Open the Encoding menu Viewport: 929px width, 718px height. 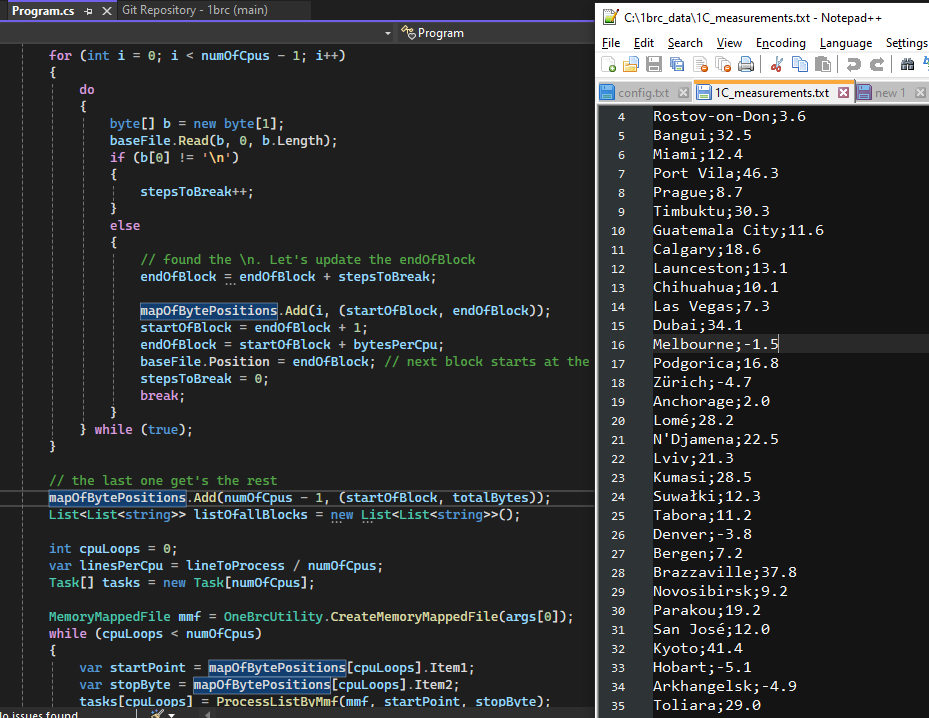tap(780, 43)
